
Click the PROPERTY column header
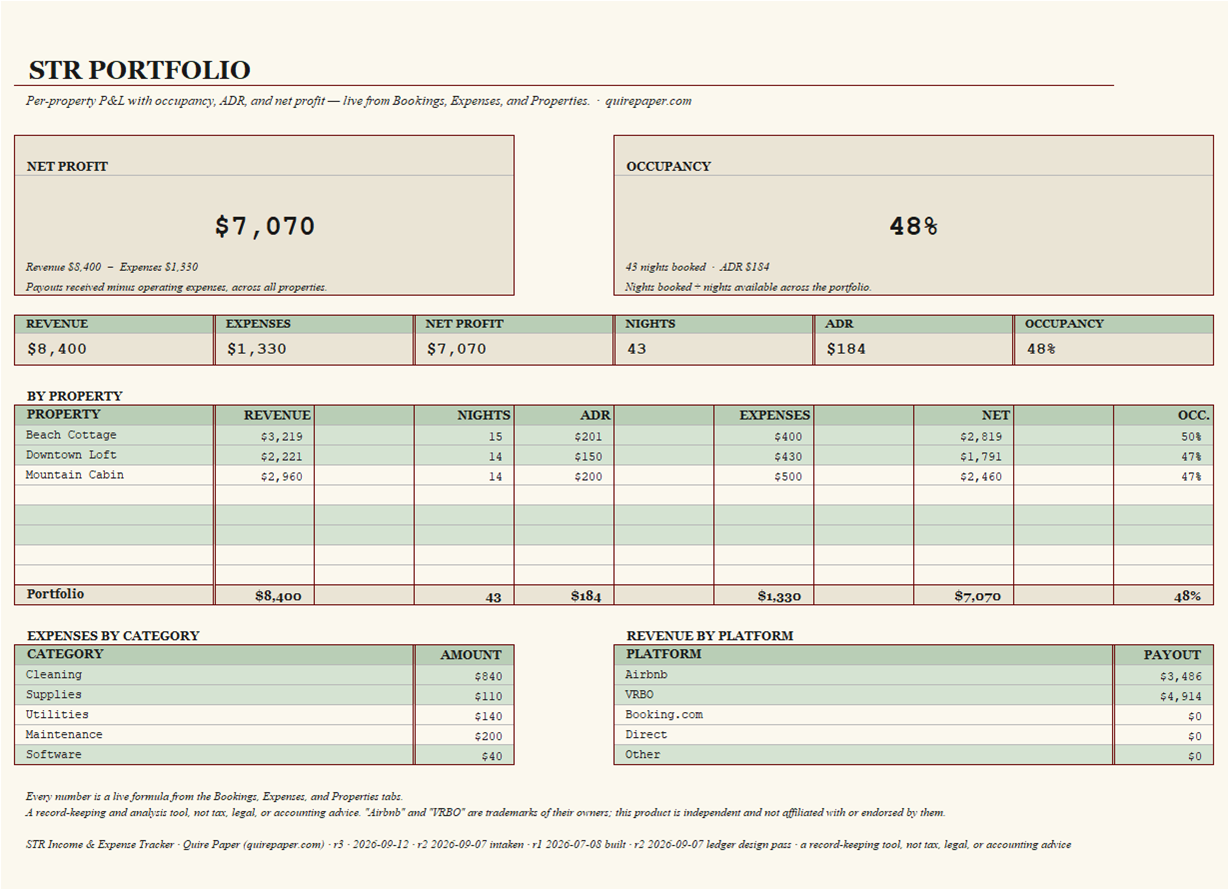pos(64,414)
